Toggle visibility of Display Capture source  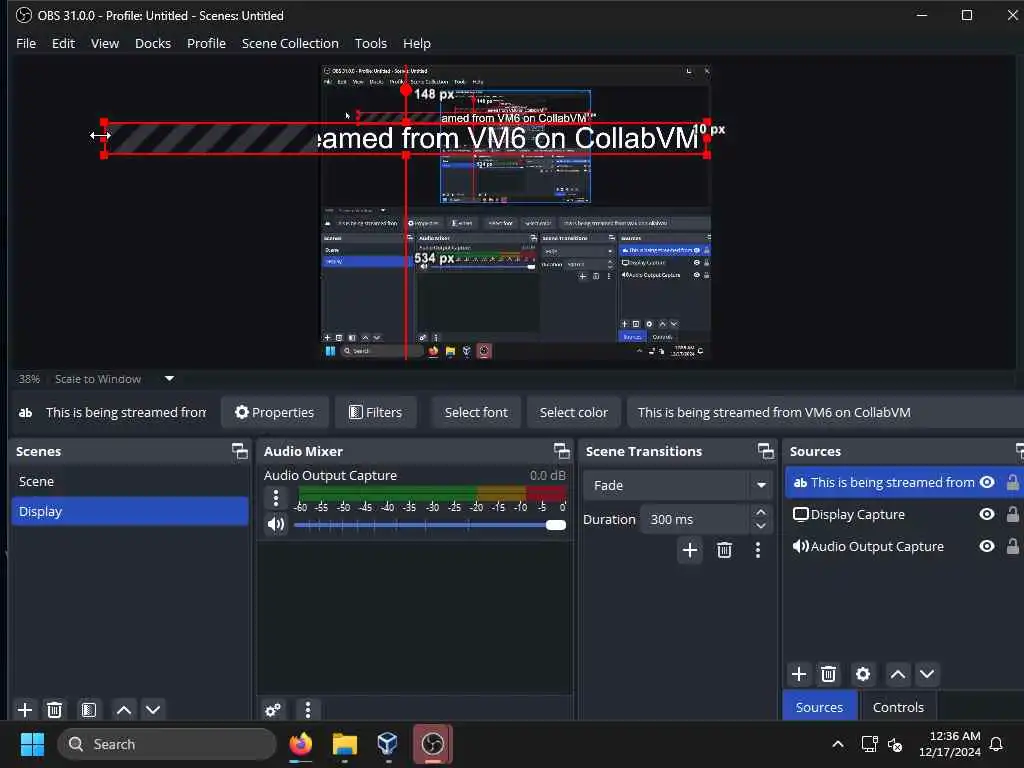point(987,514)
